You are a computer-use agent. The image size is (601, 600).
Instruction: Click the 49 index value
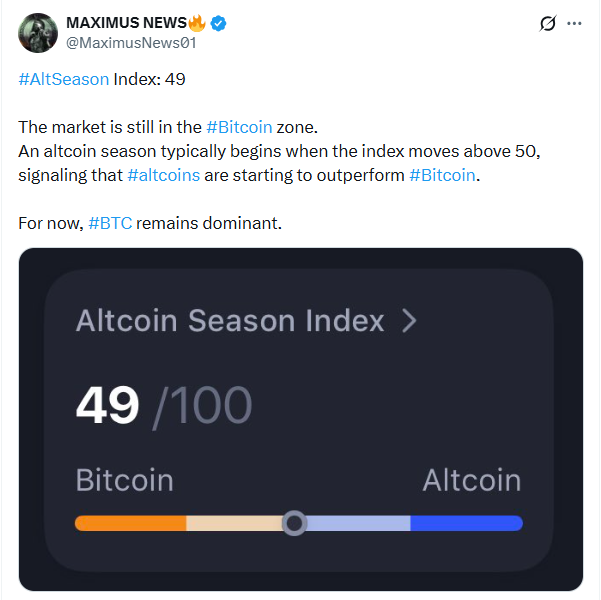[107, 406]
